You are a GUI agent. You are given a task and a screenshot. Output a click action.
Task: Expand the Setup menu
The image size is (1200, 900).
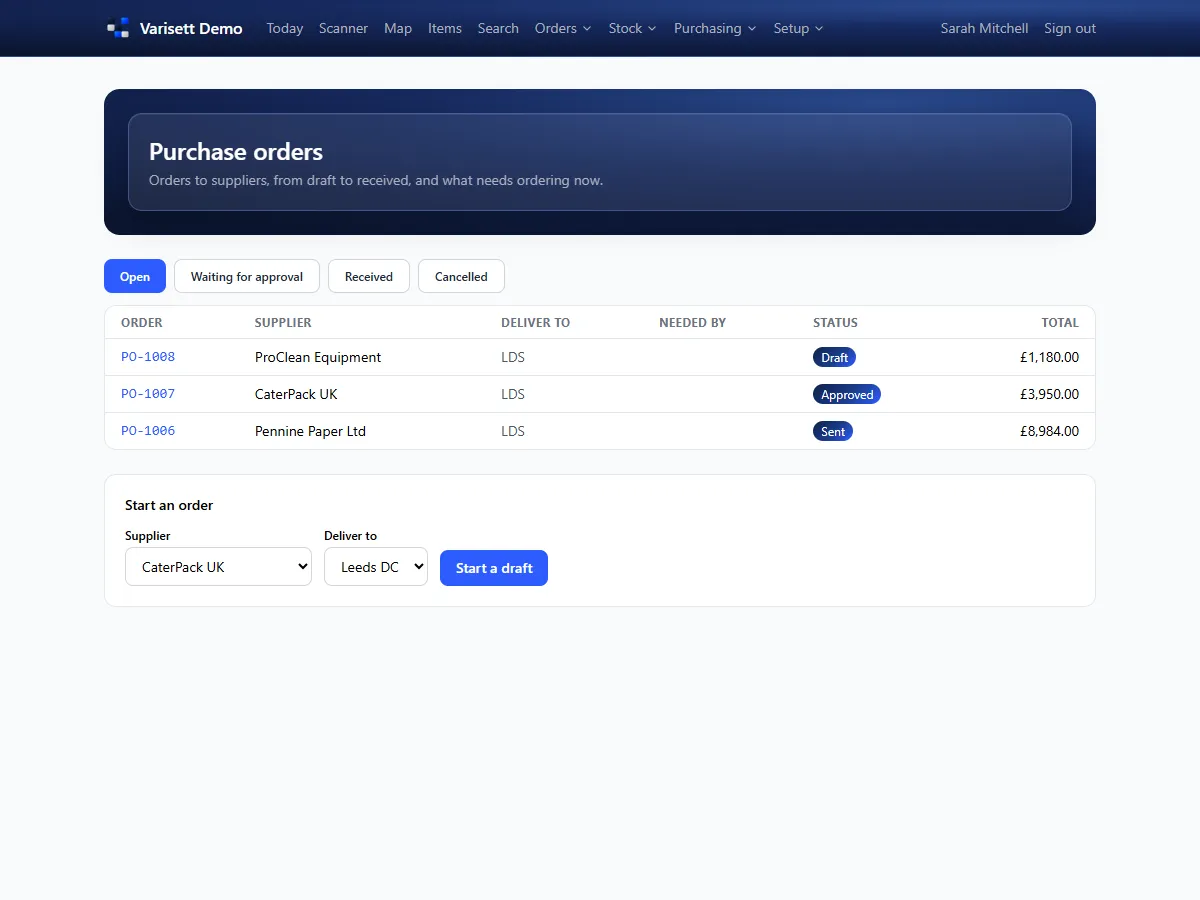point(798,28)
